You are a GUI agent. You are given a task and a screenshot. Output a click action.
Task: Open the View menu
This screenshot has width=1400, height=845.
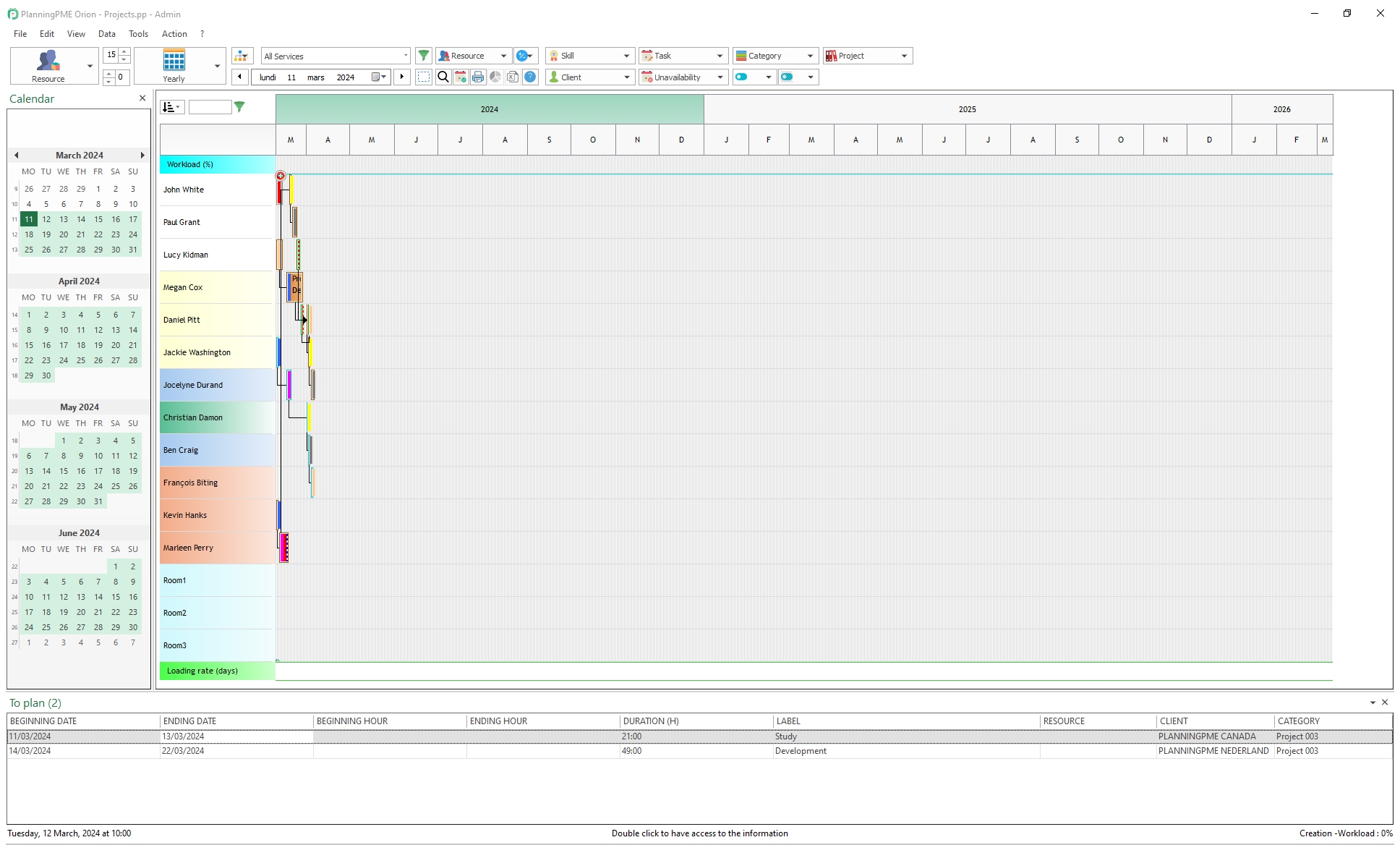[76, 34]
